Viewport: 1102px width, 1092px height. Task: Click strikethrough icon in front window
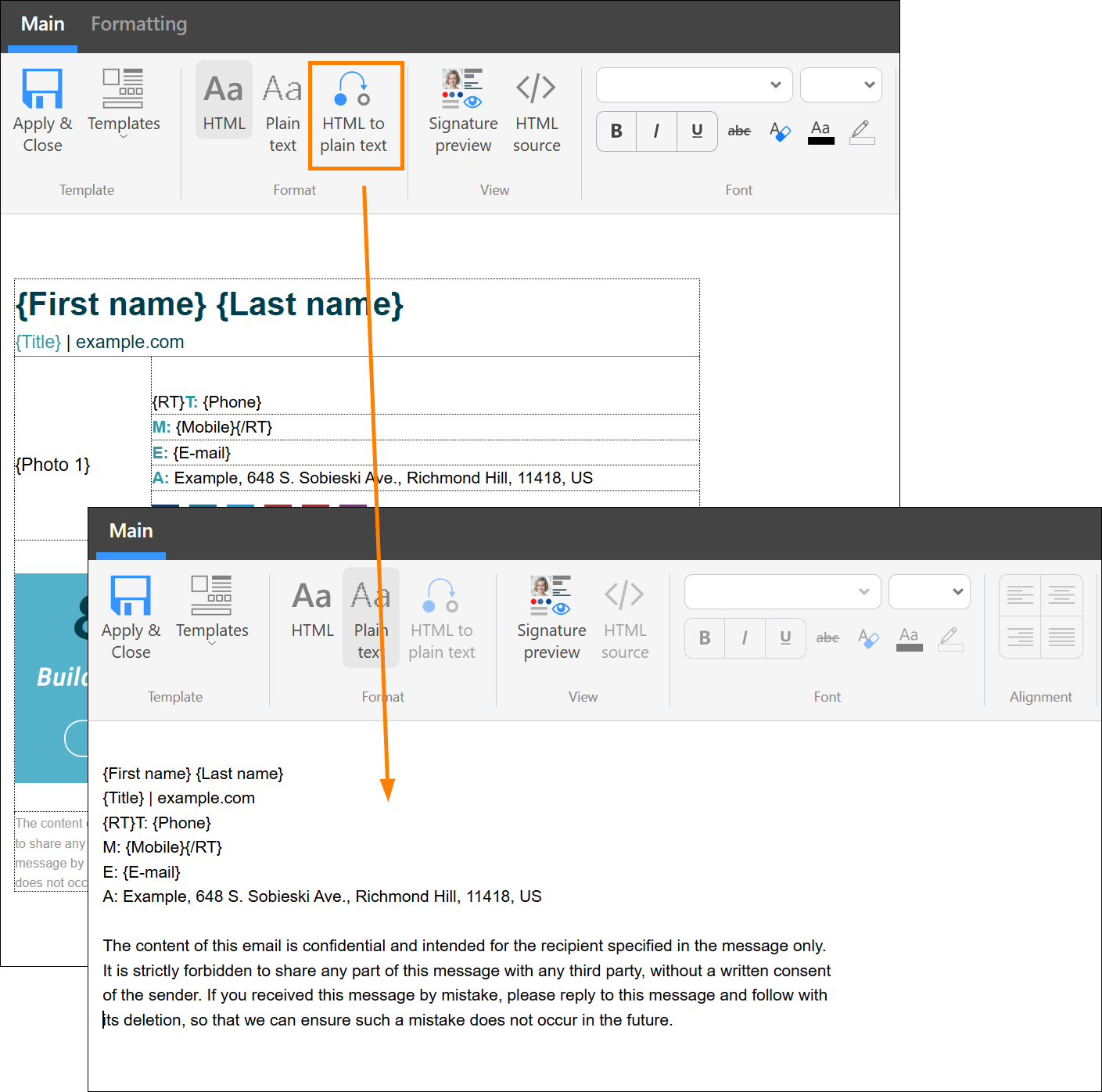click(827, 638)
